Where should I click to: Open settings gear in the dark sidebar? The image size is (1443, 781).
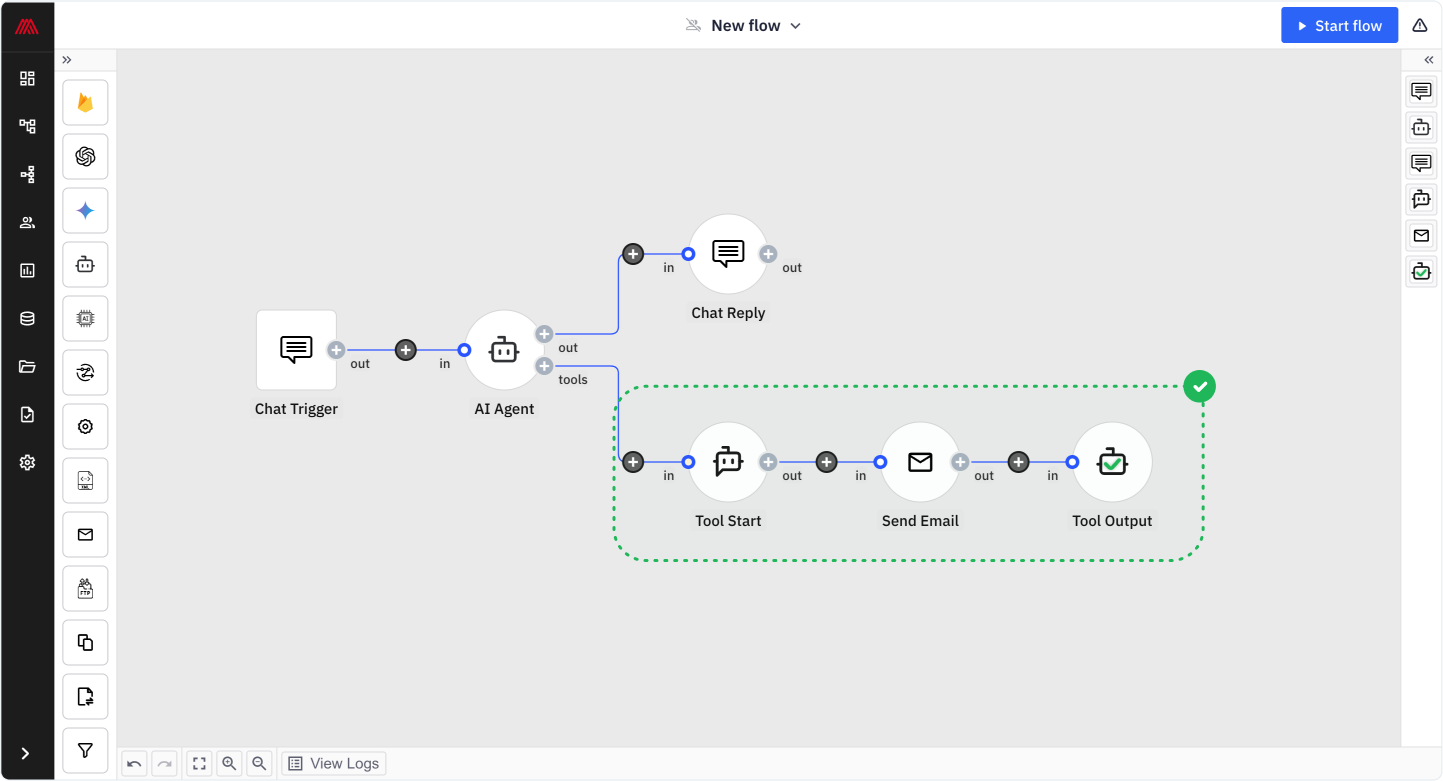[27, 463]
